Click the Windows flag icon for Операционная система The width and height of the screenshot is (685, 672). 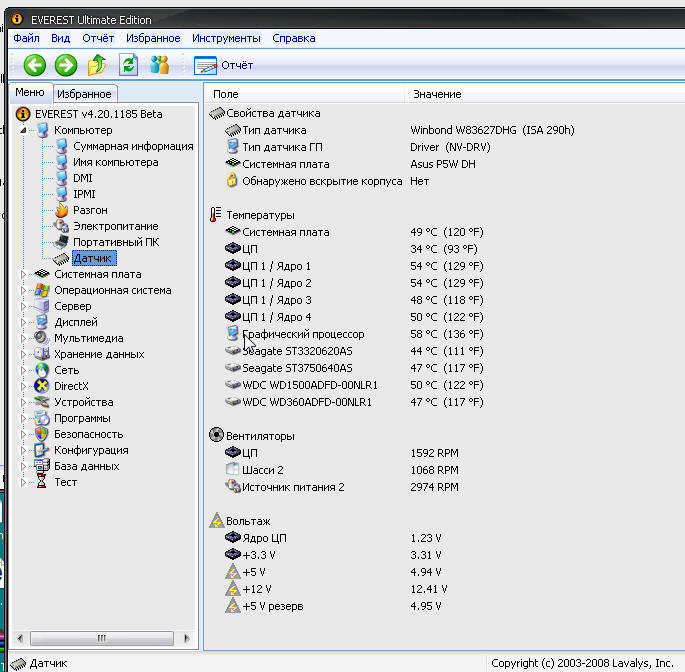pos(42,290)
